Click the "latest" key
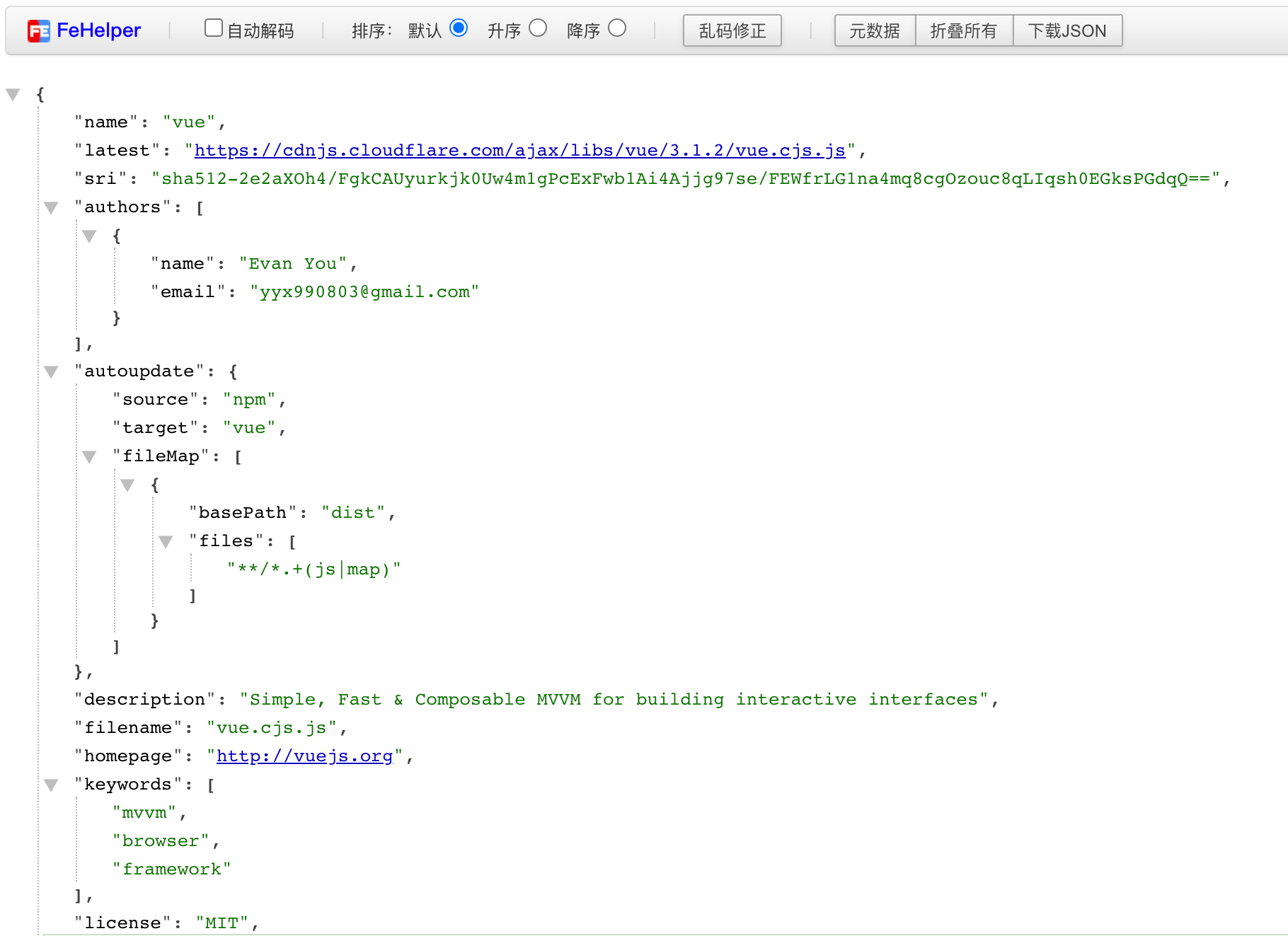 [x=117, y=151]
